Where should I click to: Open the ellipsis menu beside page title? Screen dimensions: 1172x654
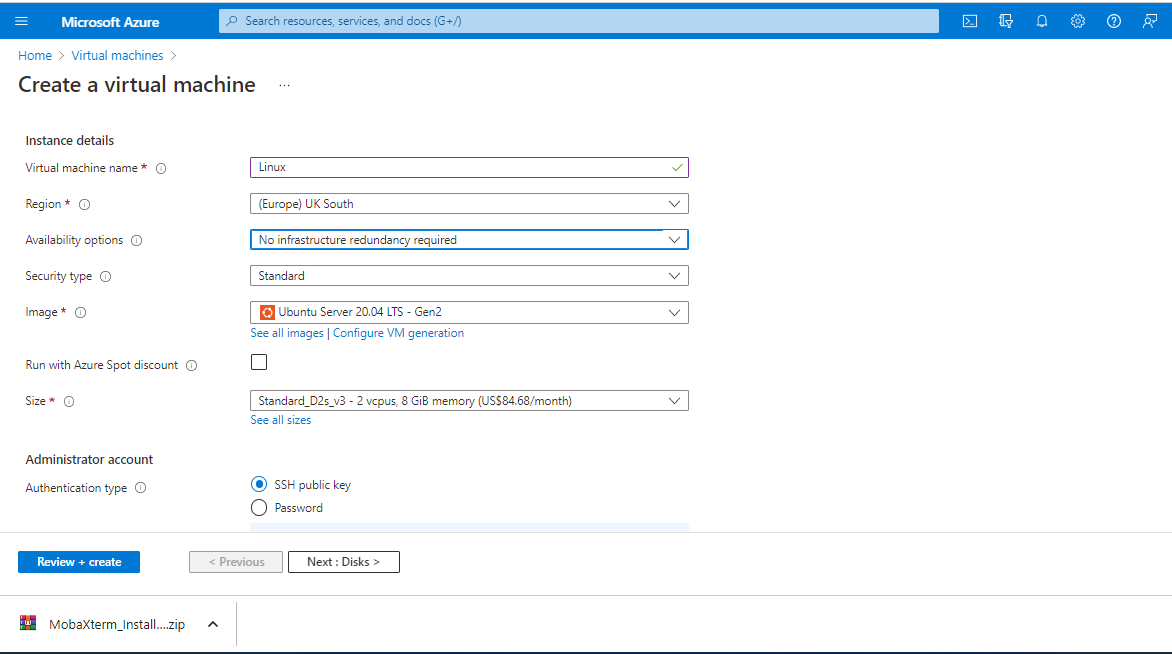click(284, 85)
